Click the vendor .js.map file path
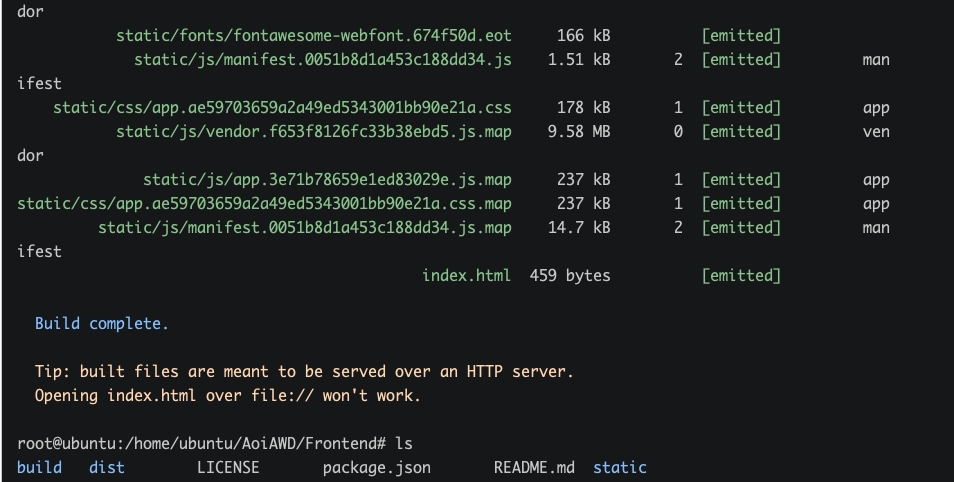Image resolution: width=954 pixels, height=482 pixels. (x=313, y=132)
